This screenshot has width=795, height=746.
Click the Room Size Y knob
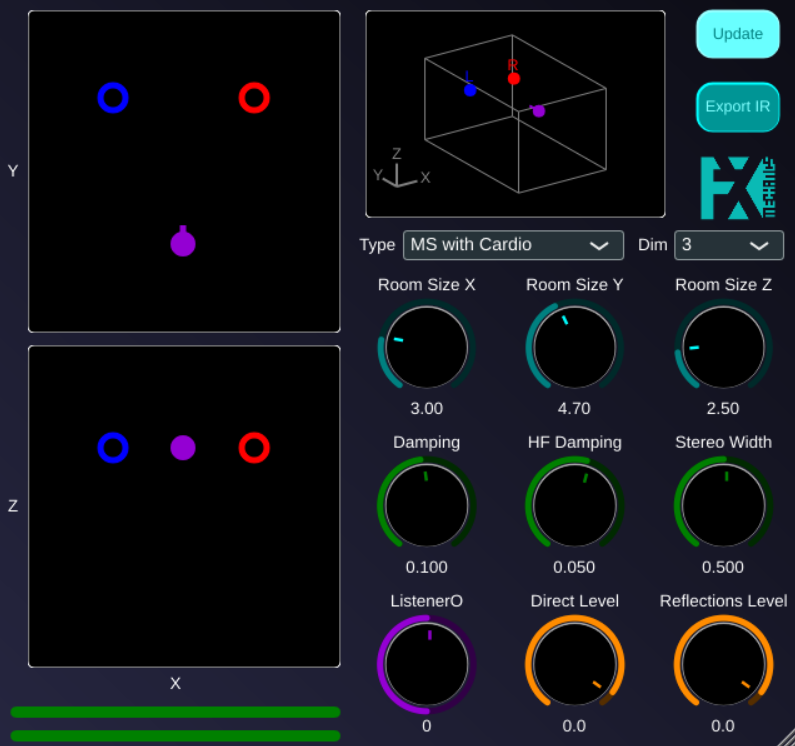574,348
